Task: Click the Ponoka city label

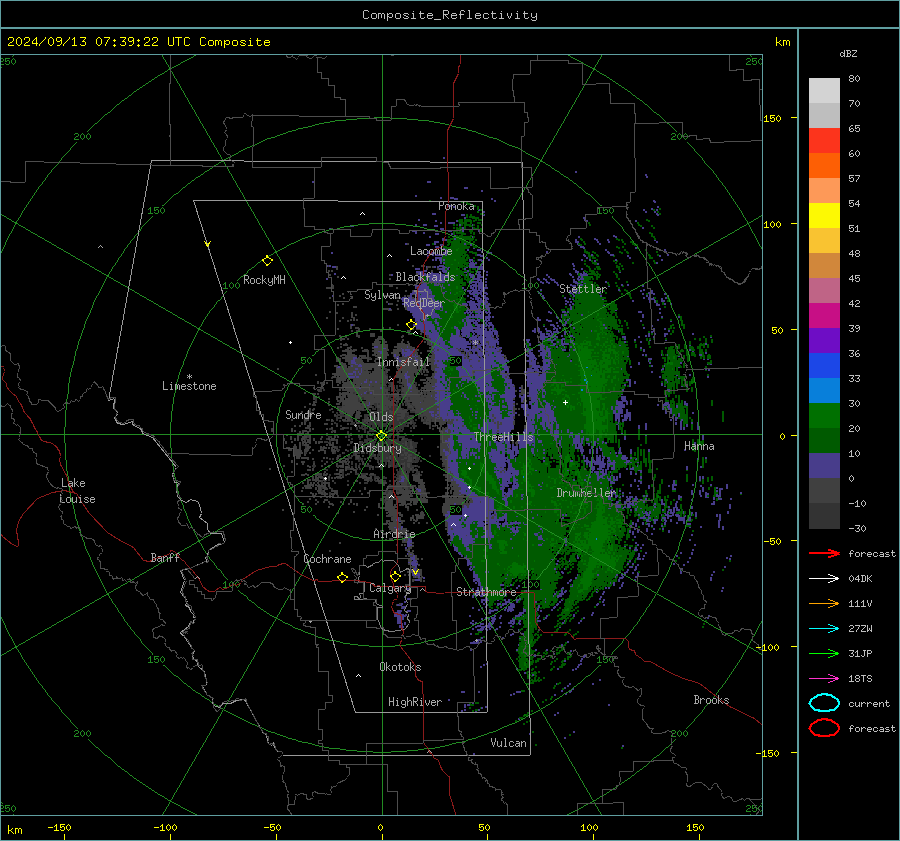Action: click(456, 206)
